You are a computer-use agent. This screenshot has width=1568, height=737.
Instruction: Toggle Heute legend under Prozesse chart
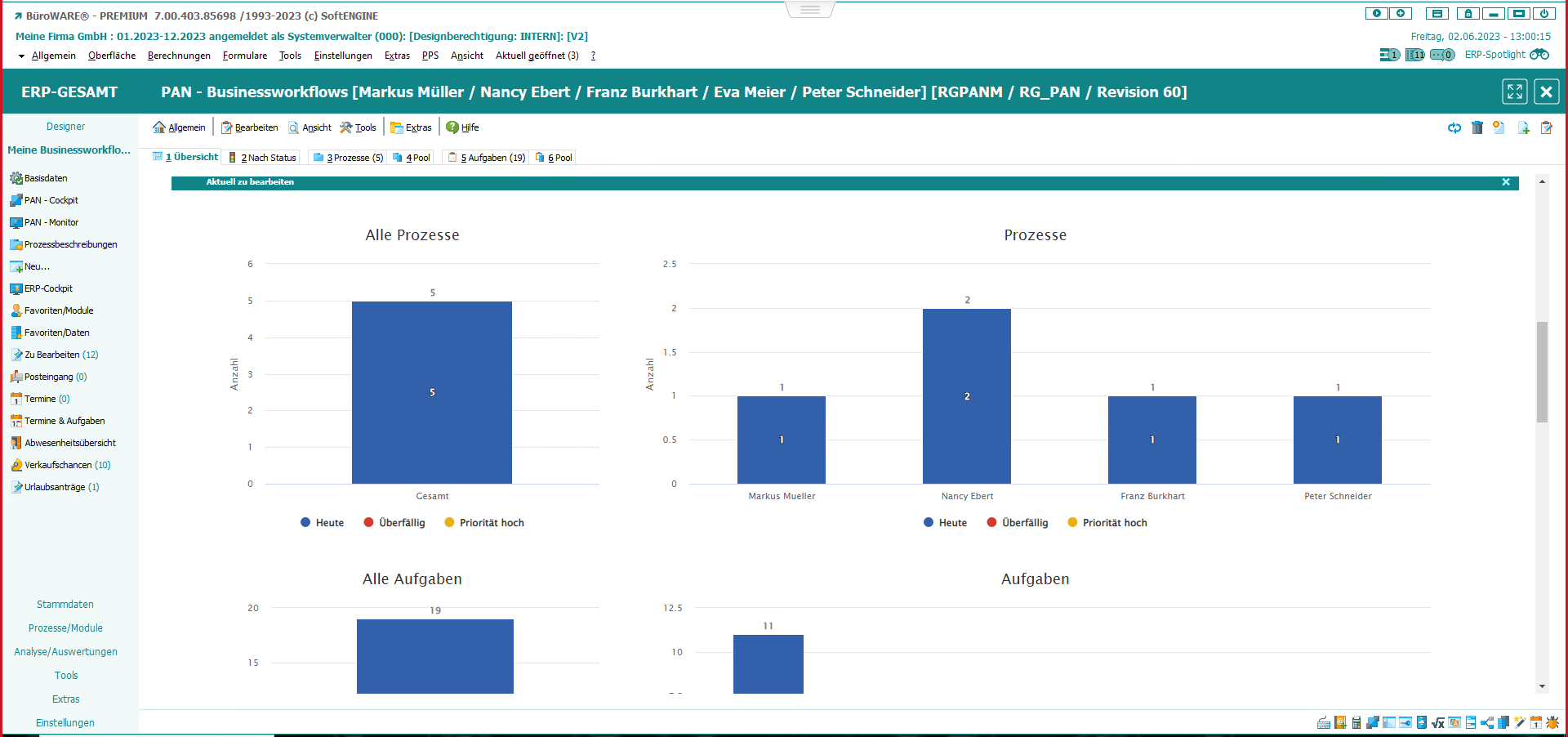click(945, 523)
